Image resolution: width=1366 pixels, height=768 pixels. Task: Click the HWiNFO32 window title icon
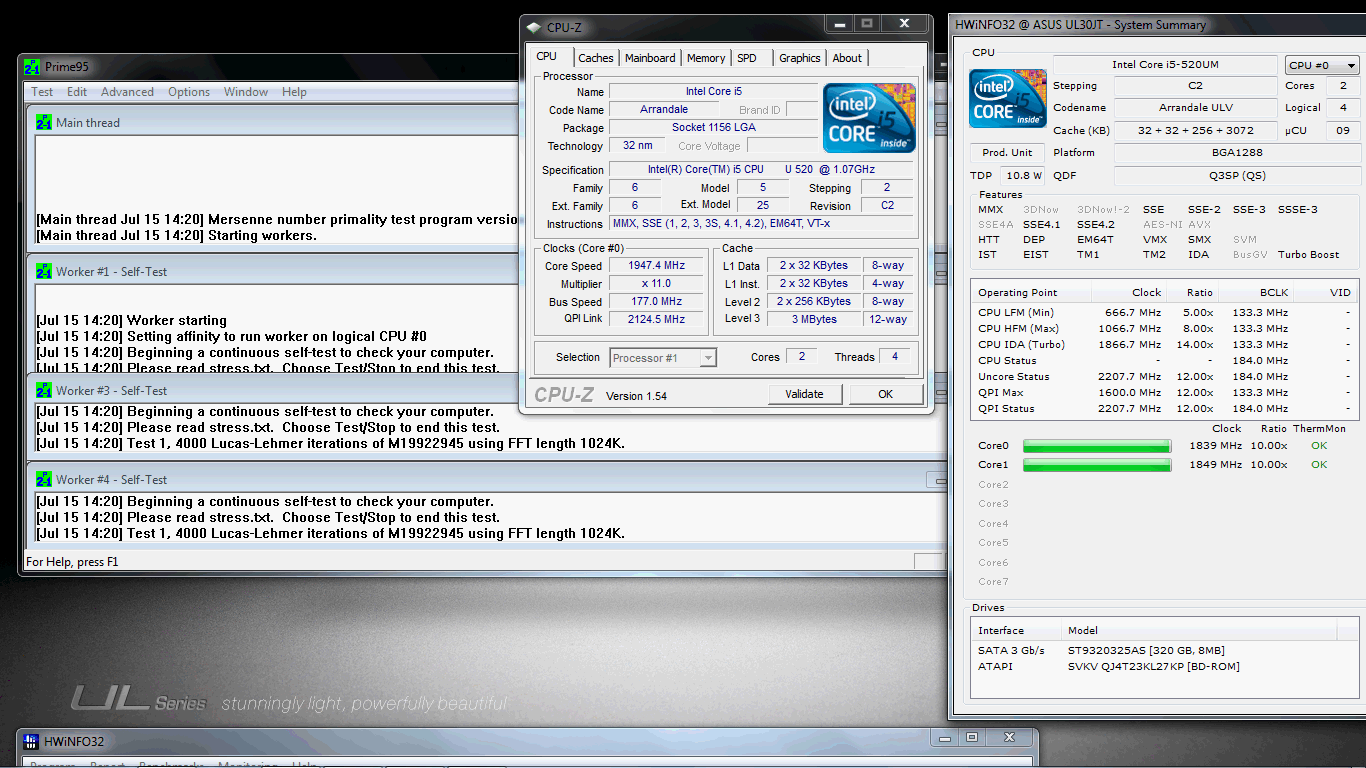click(32, 742)
